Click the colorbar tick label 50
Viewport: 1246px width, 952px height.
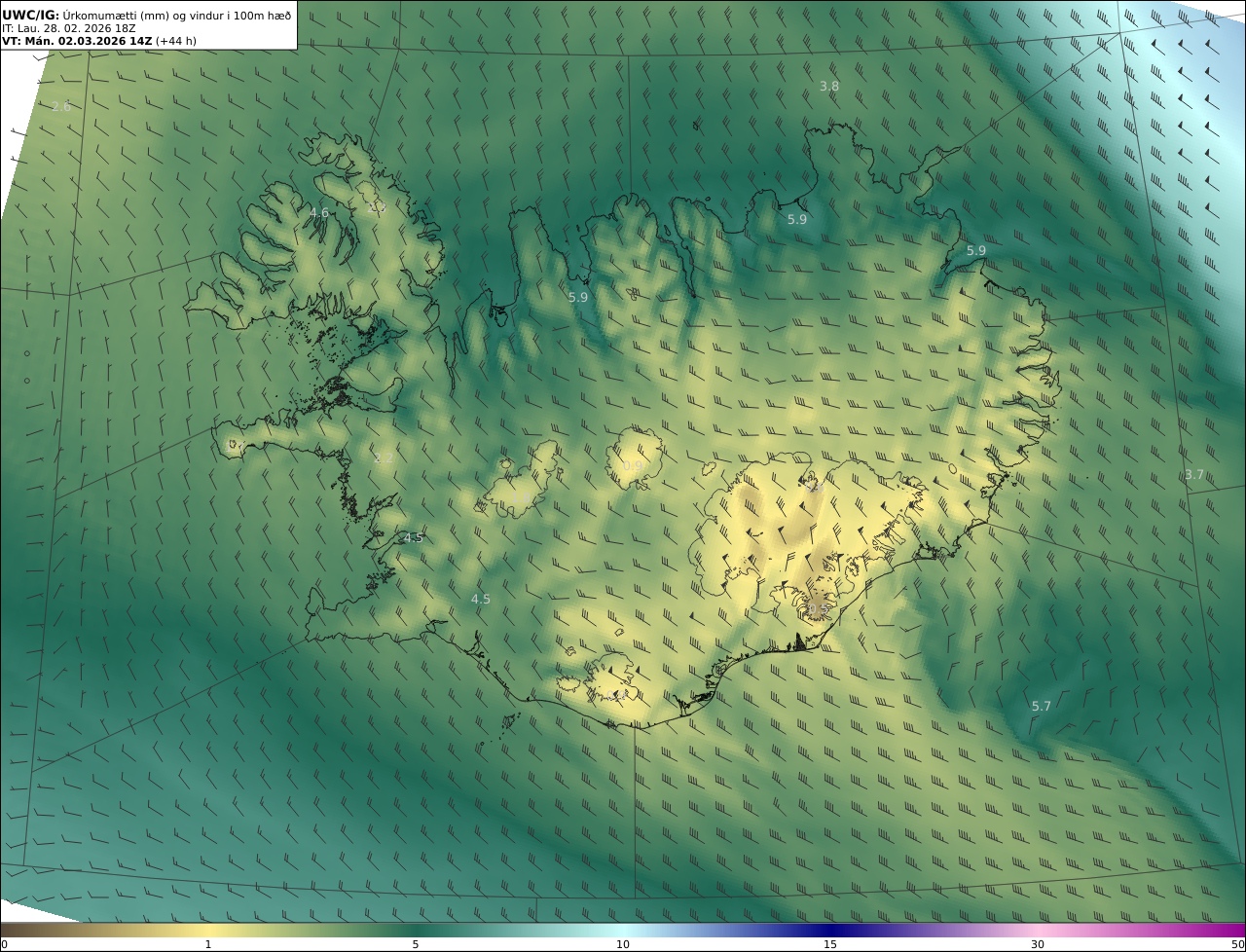(1237, 944)
